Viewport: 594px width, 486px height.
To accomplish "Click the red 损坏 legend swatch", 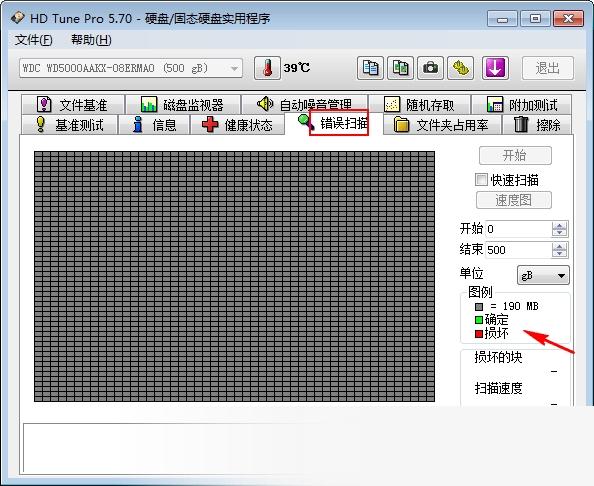I will [479, 334].
